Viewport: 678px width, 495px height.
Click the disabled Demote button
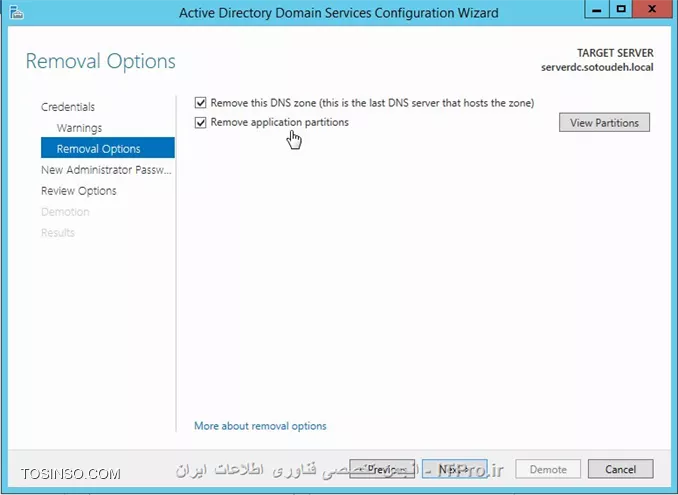[548, 469]
